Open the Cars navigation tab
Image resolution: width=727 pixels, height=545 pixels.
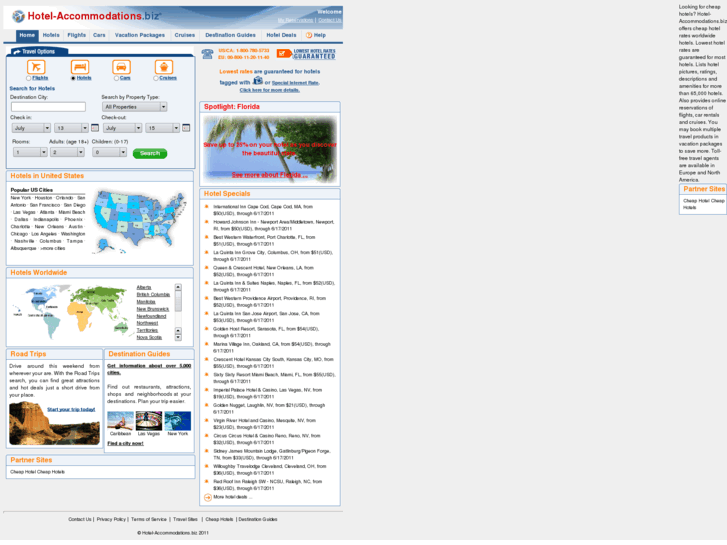[x=99, y=35]
